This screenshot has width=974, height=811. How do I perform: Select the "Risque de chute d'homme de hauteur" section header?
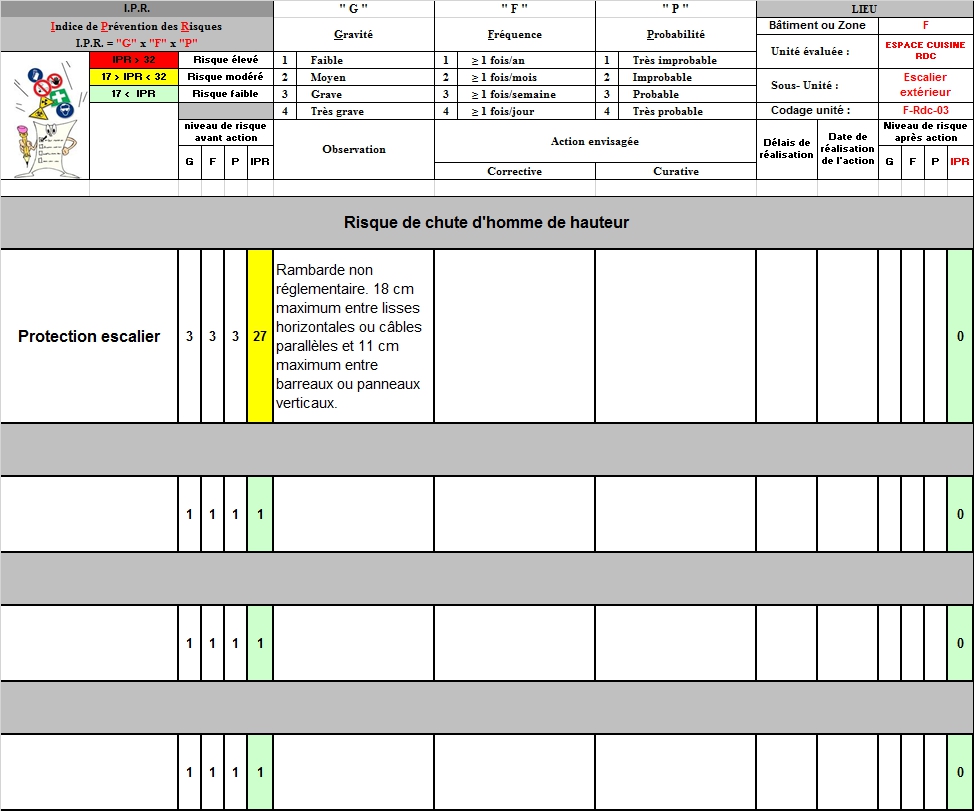coord(486,222)
